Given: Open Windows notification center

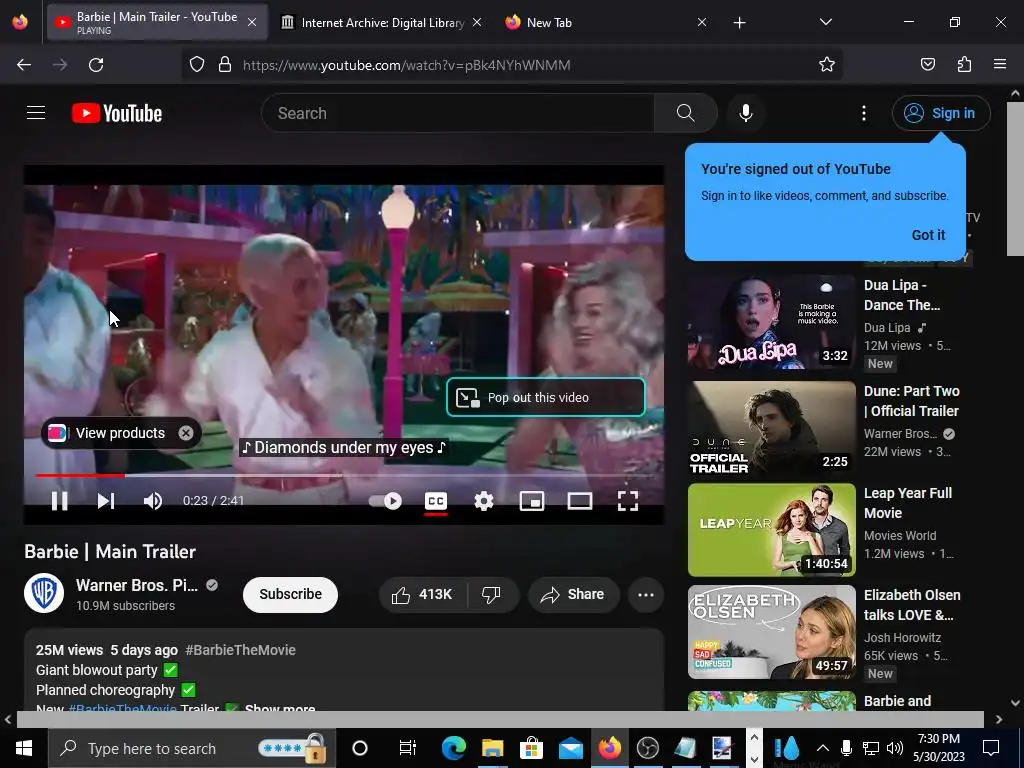Looking at the screenshot, I should click(x=991, y=748).
